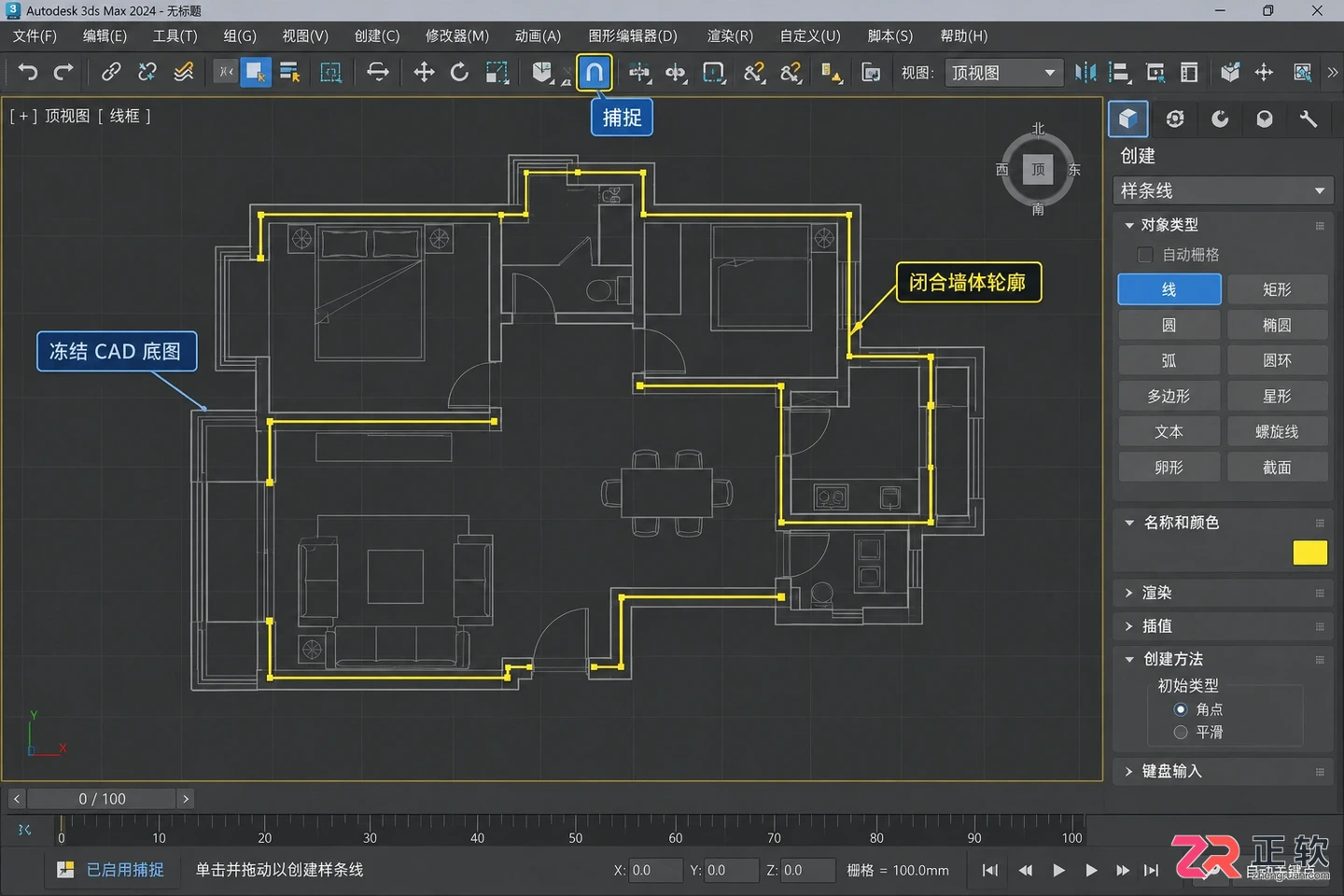Screen dimensions: 1344x896
Task: Click the Align tool icon
Action: tap(1120, 72)
